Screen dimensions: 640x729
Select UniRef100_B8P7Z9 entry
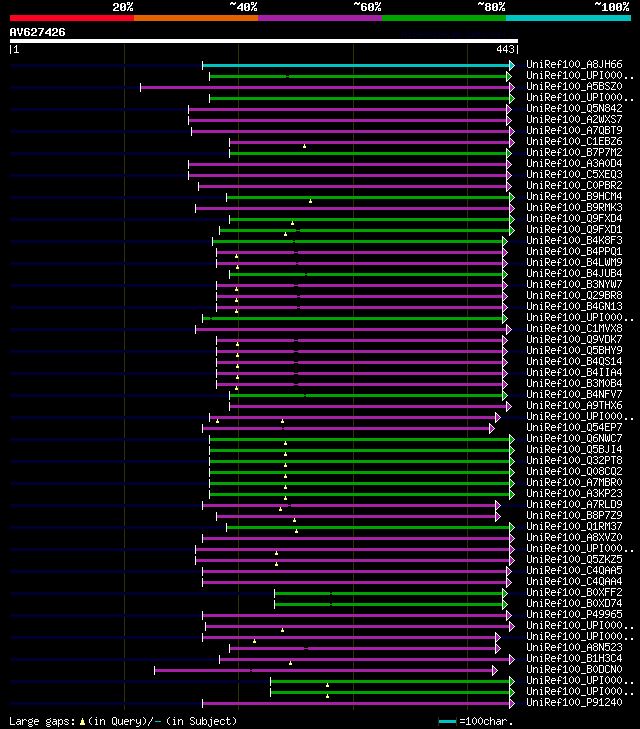pyautogui.click(x=574, y=516)
